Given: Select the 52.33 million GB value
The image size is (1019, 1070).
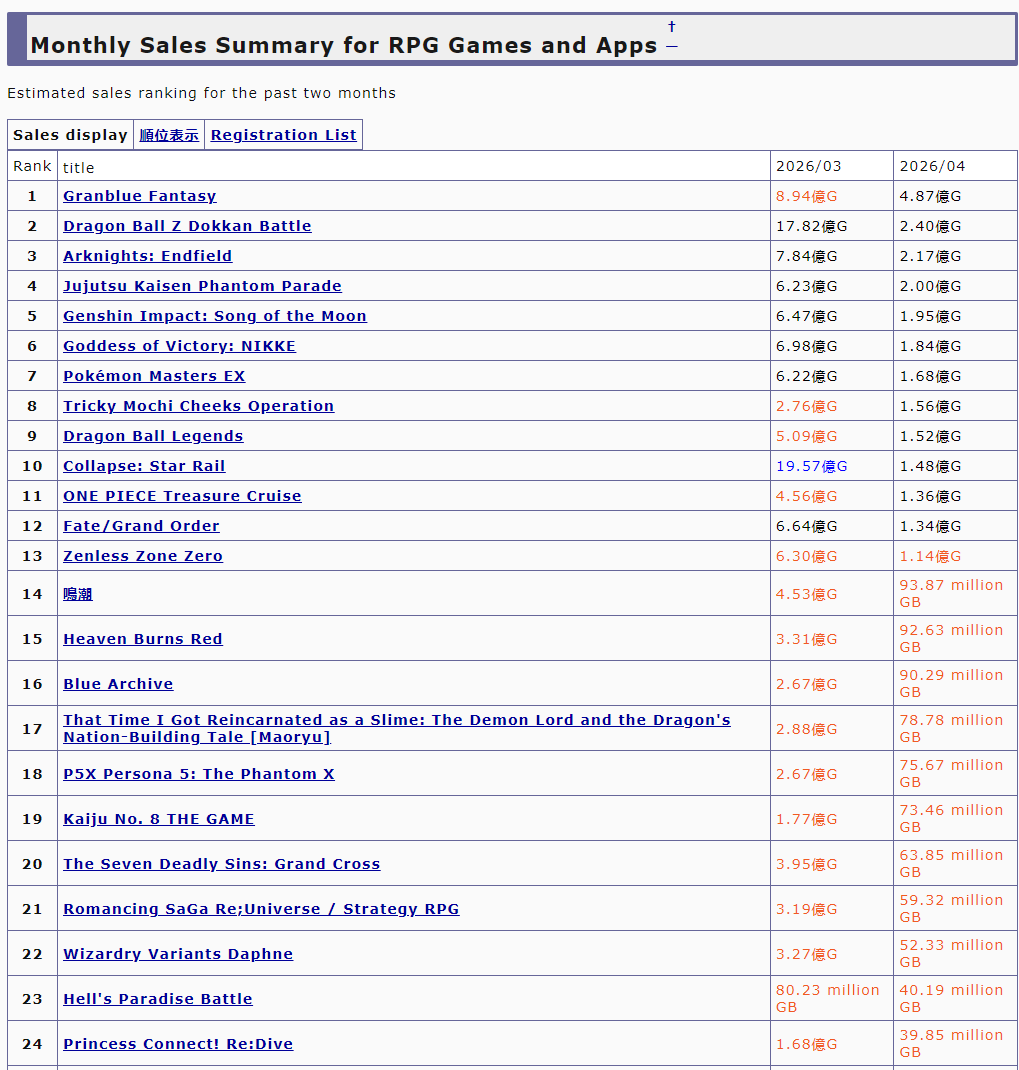Looking at the screenshot, I should pos(951,953).
